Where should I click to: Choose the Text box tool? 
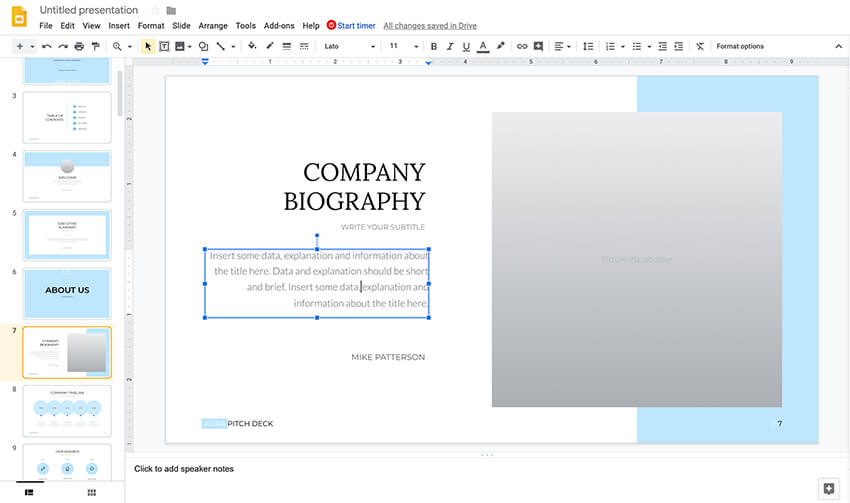pos(164,46)
